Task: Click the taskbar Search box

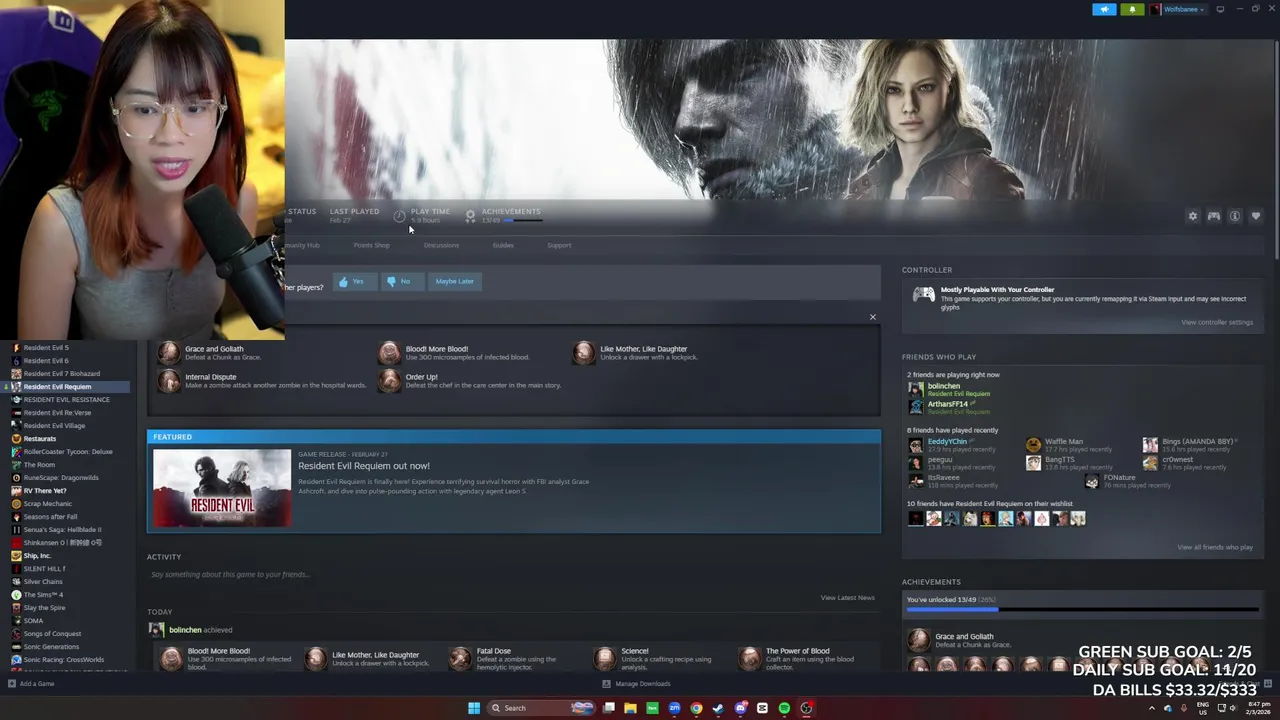Action: pos(543,708)
